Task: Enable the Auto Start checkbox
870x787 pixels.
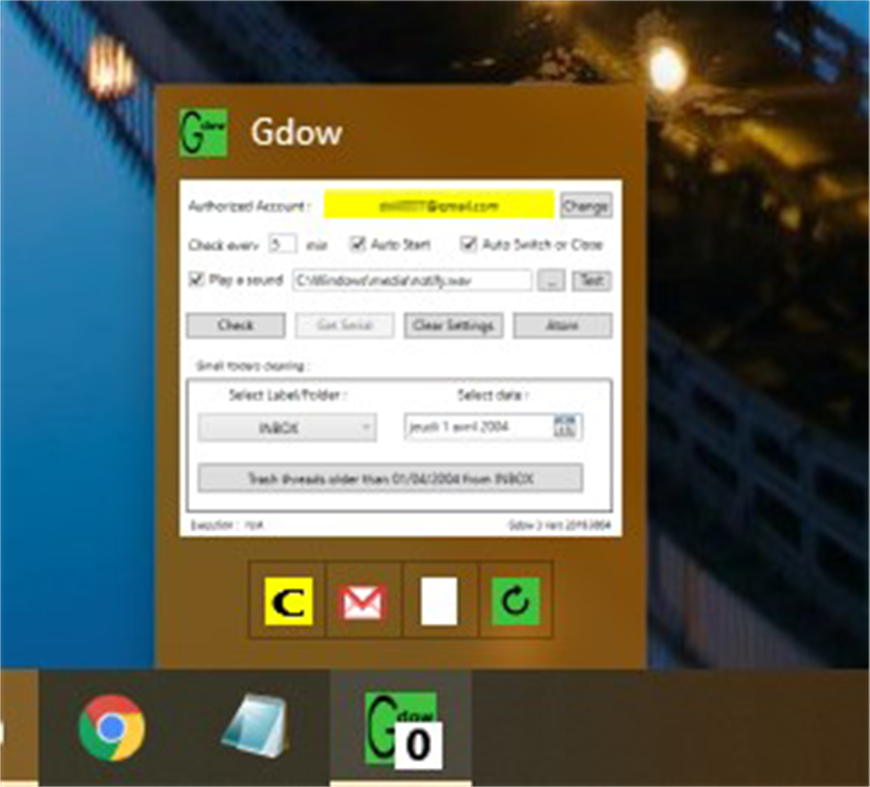Action: pyautogui.click(x=357, y=242)
